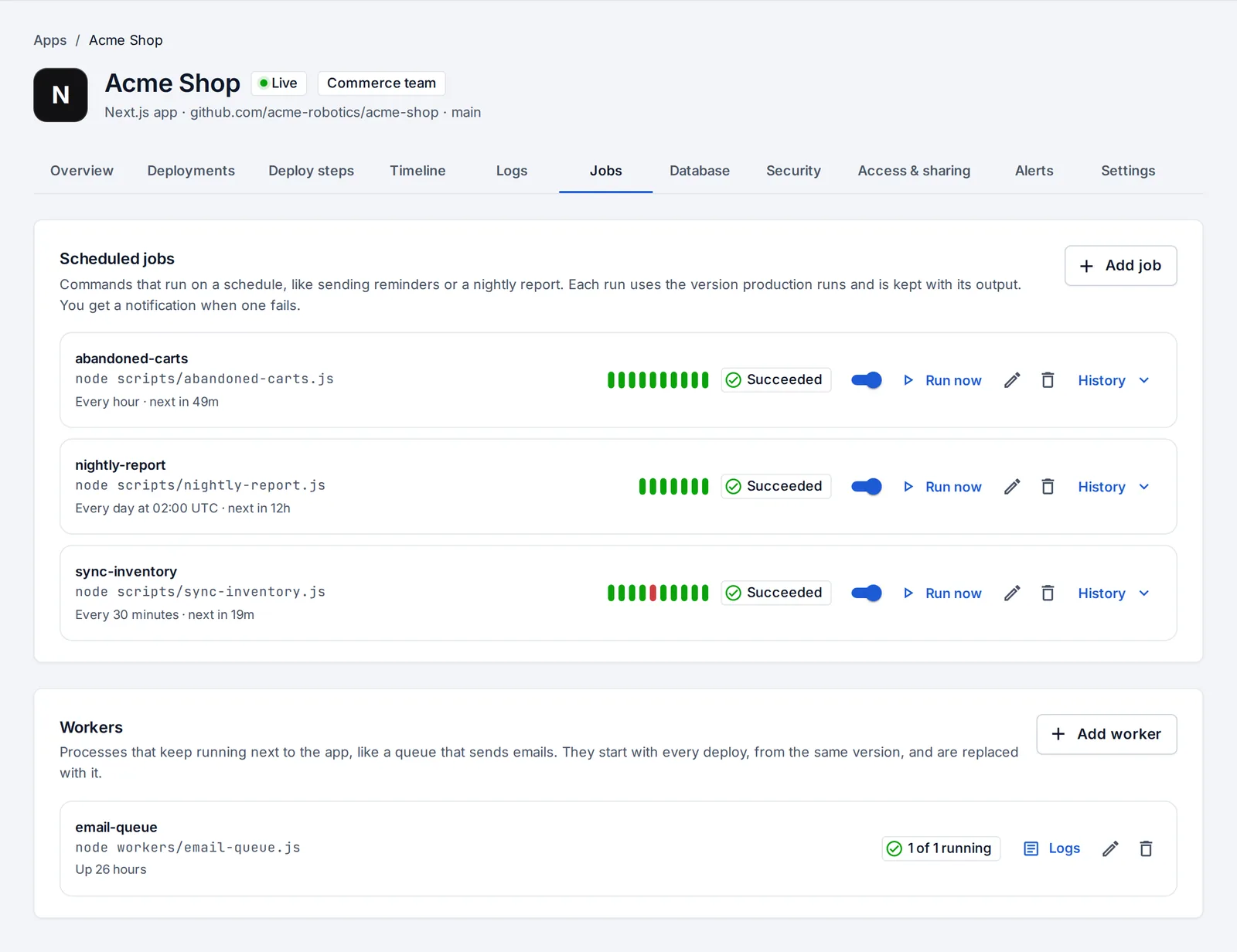Viewport: 1237px width, 952px height.
Task: Click the Scheduled jobs heading
Action: [117, 259]
